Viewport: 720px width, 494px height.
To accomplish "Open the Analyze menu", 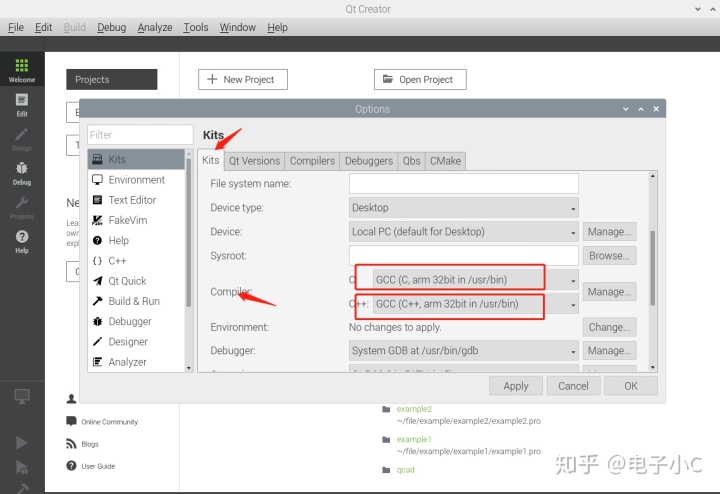I will point(155,28).
